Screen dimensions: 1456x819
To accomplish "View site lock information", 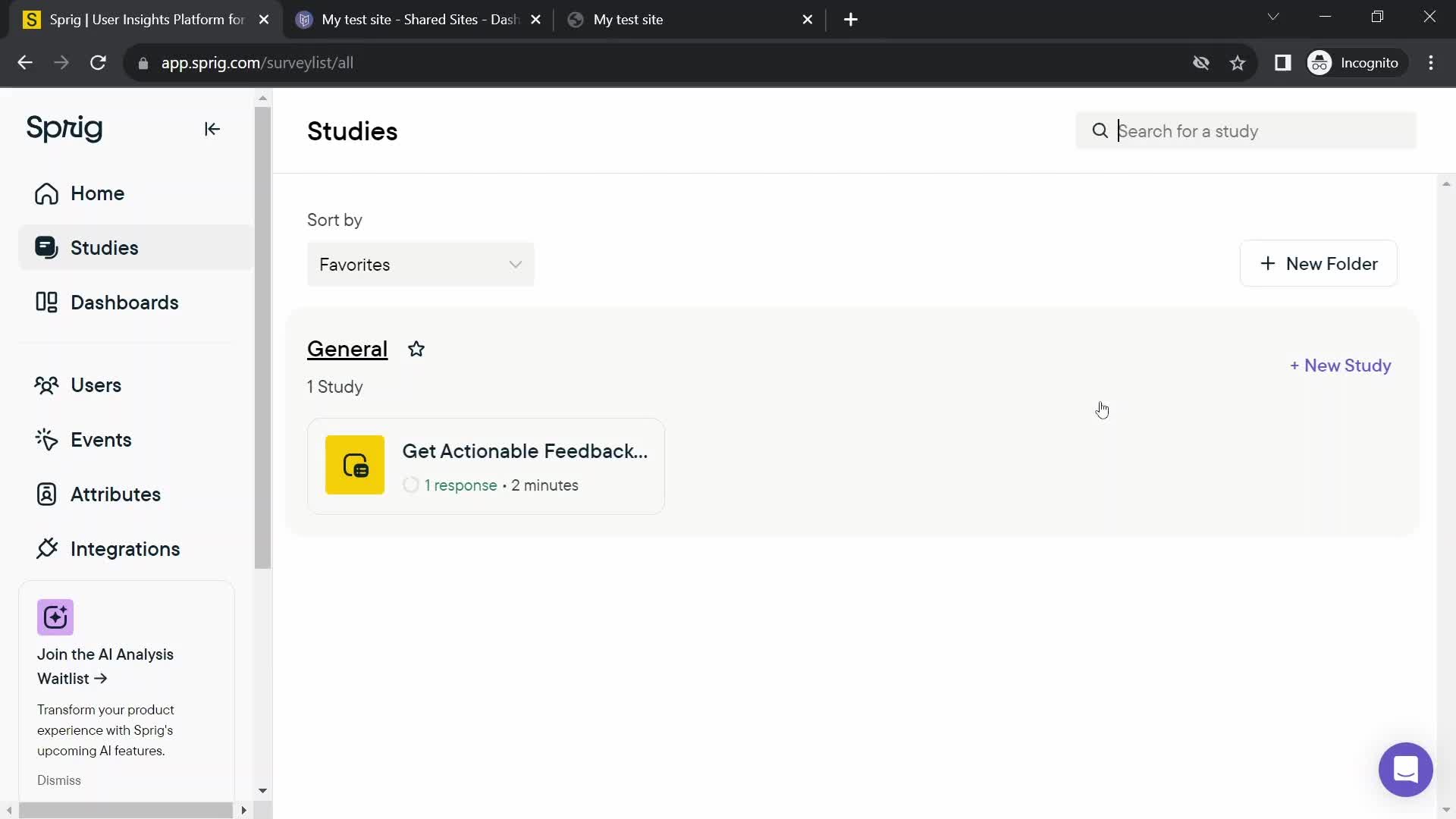I will pos(143,64).
